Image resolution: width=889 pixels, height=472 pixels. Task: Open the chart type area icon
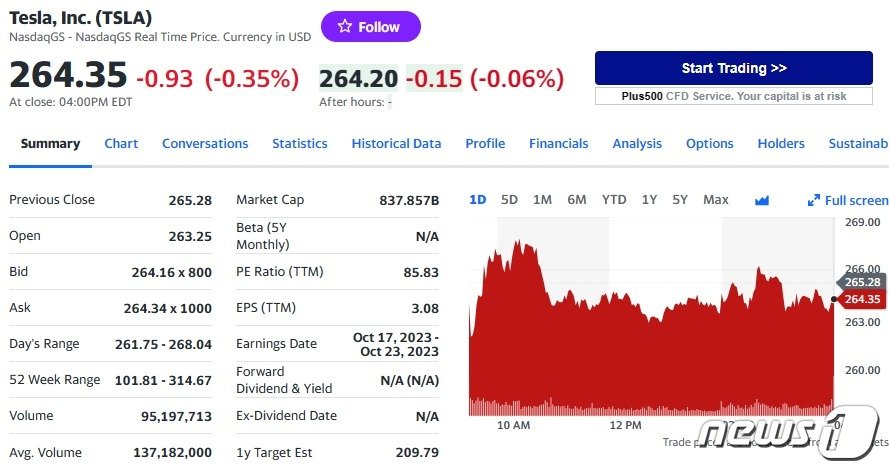pyautogui.click(x=762, y=200)
